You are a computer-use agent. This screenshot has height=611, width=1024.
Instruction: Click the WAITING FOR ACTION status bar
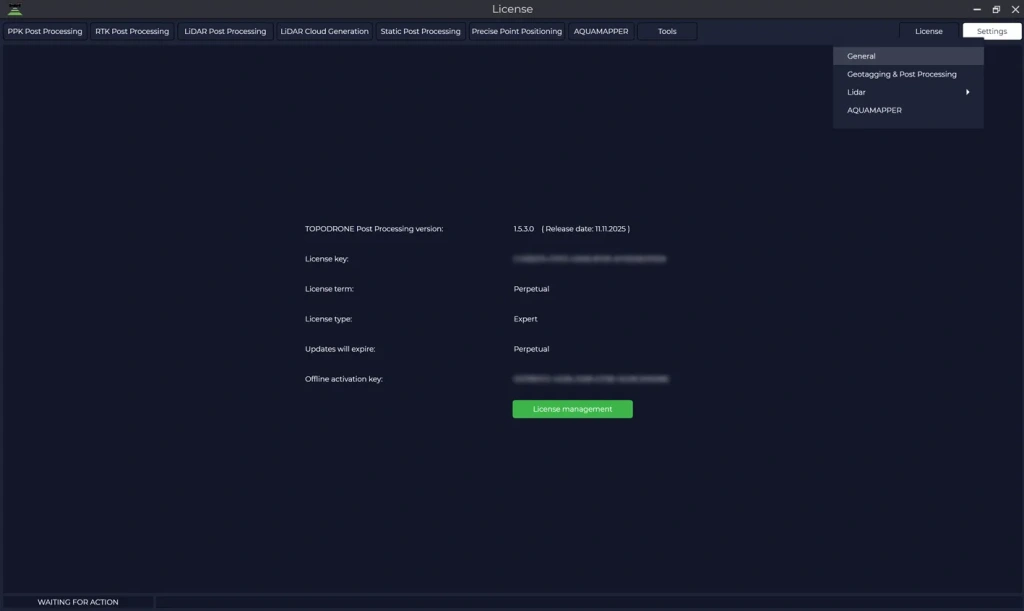(x=77, y=601)
